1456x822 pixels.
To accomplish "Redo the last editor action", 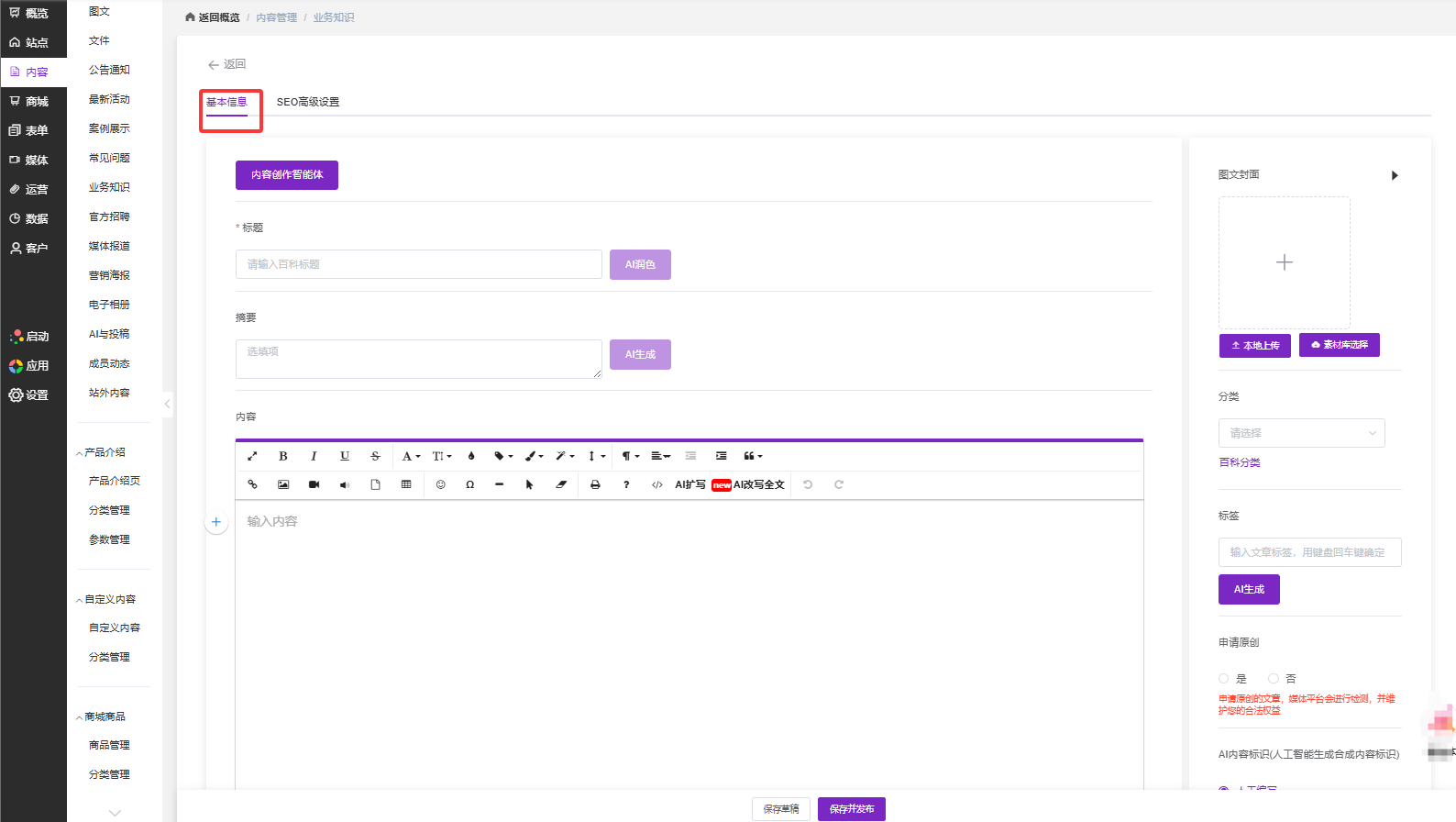I will tap(839, 484).
